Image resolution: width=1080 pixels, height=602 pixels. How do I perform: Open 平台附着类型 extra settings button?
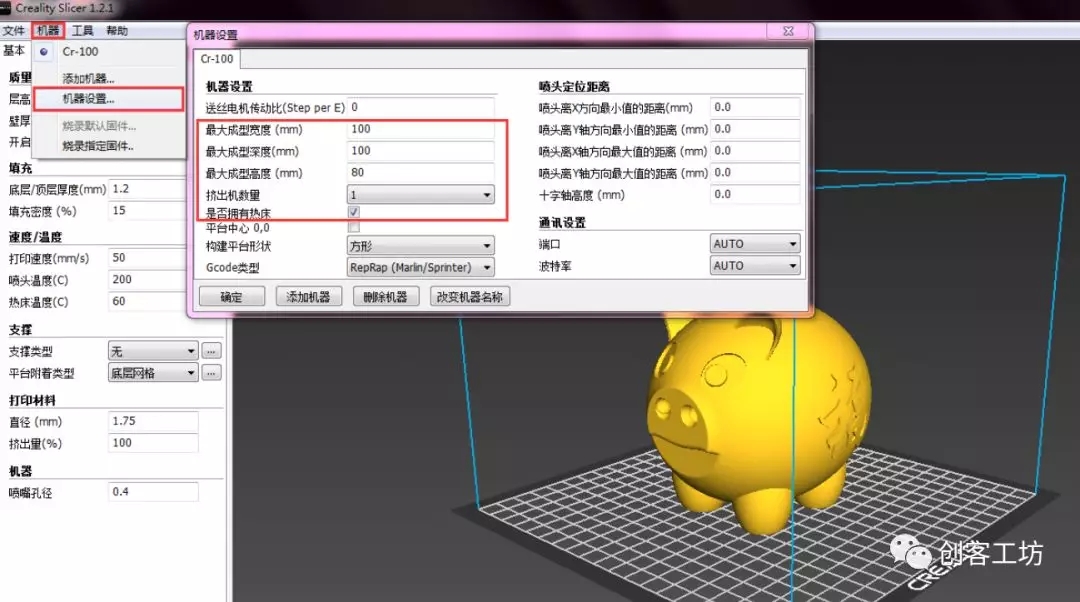pos(211,373)
